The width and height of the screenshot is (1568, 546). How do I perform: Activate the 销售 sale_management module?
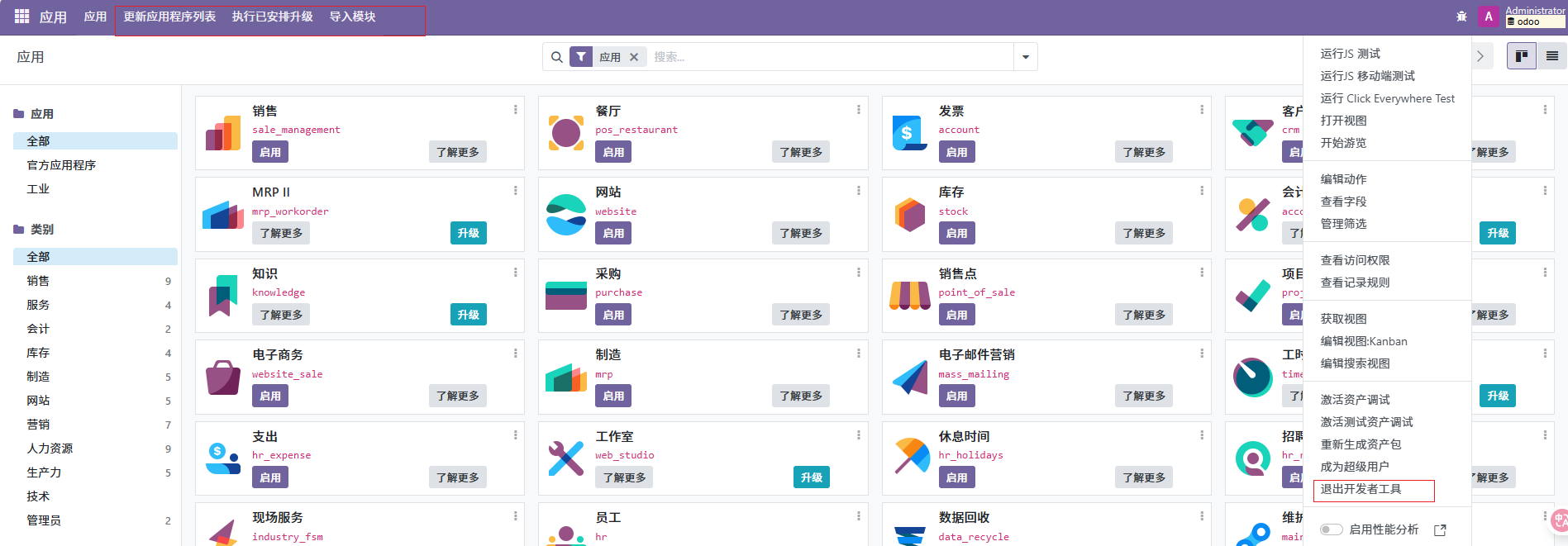[x=270, y=152]
